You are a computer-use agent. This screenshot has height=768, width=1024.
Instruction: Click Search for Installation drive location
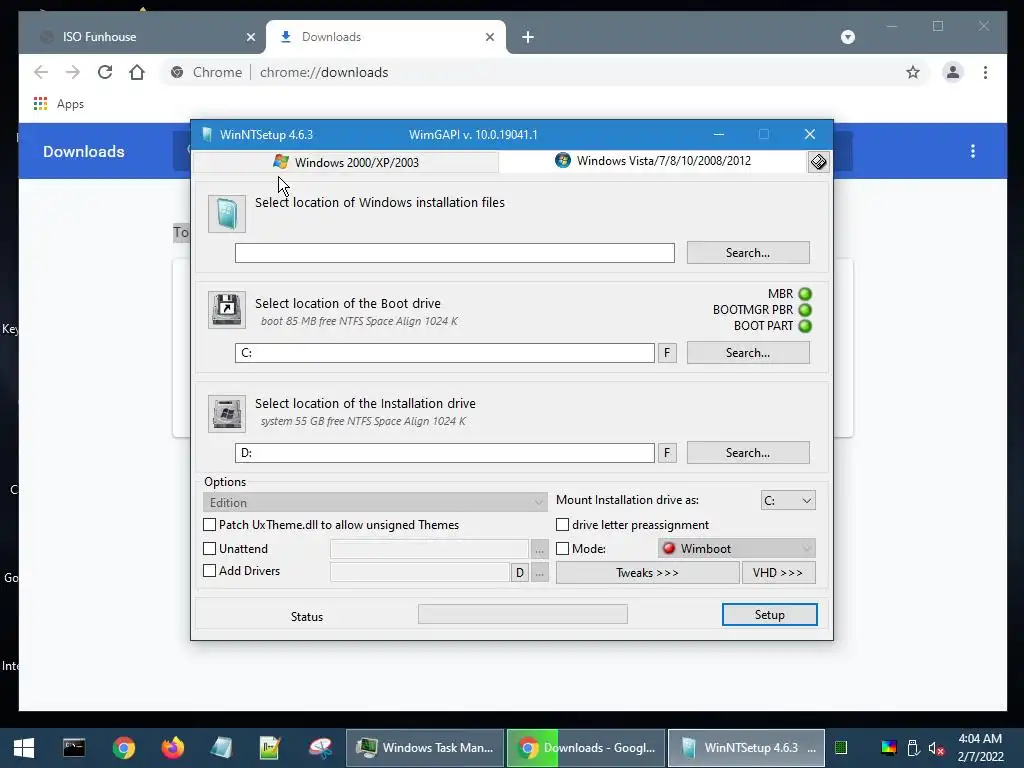point(748,453)
